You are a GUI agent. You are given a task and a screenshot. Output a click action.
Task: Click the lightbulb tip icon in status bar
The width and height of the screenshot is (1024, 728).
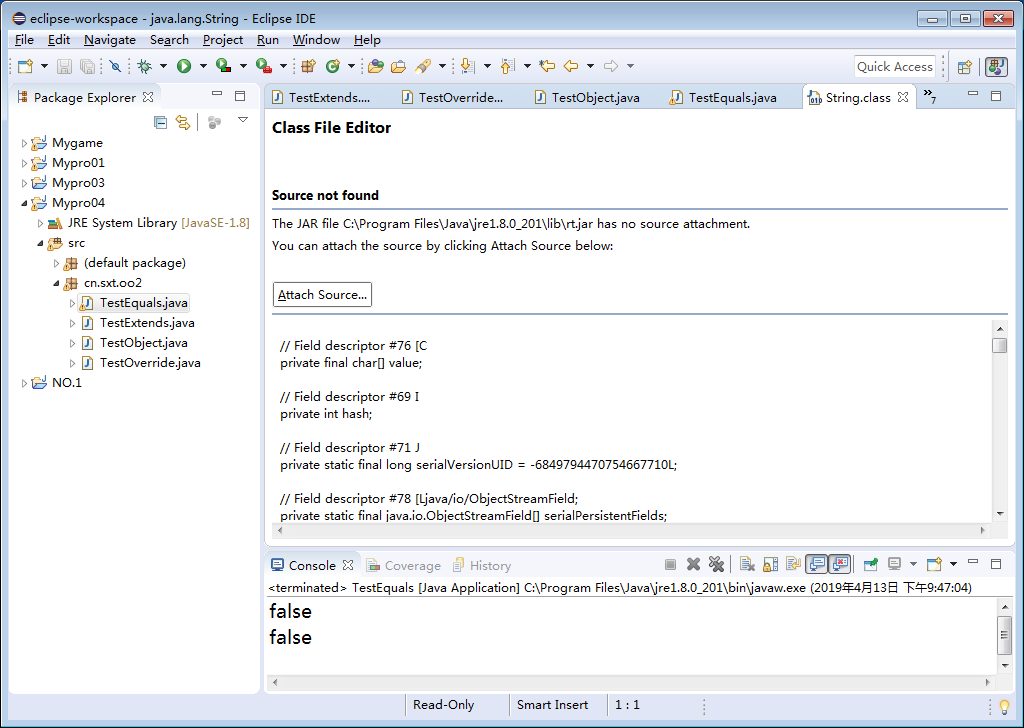coord(1004,706)
